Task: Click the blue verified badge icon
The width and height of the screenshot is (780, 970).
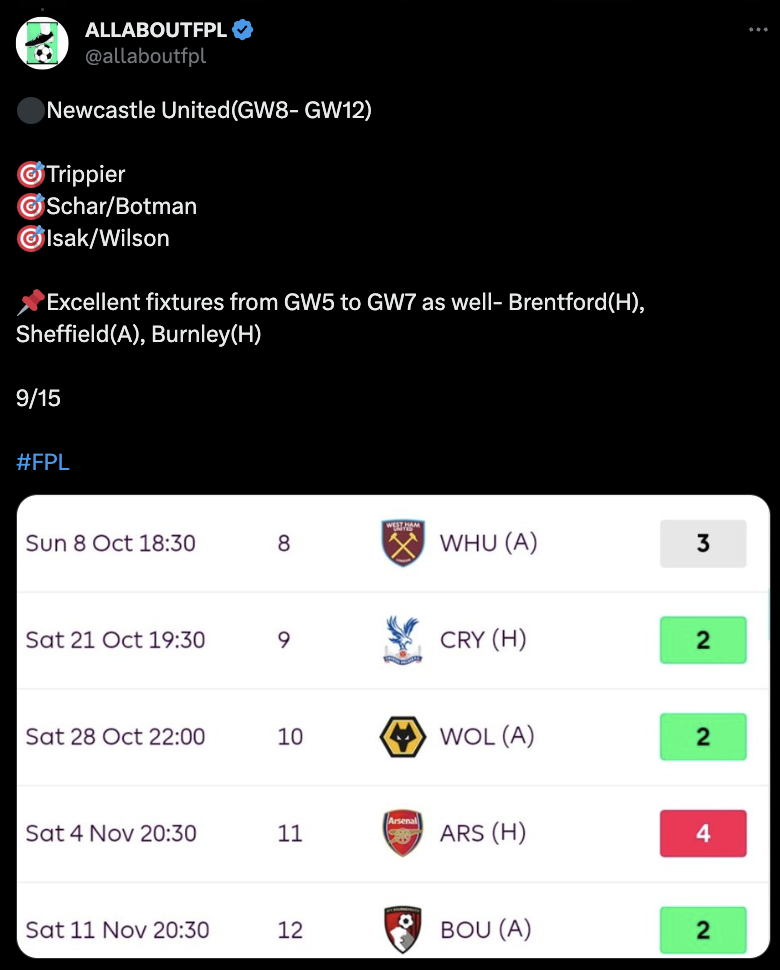Action: [242, 30]
